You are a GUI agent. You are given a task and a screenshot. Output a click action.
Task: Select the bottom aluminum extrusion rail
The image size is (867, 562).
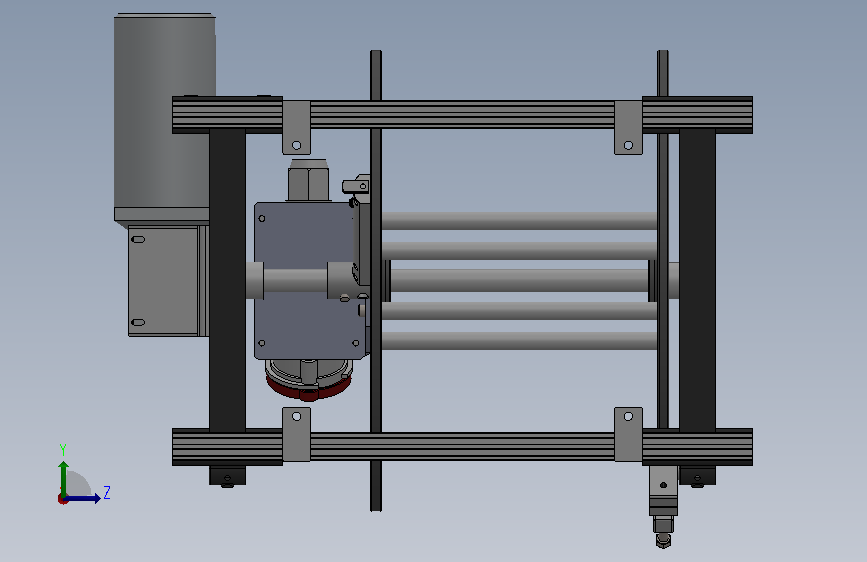(462, 446)
